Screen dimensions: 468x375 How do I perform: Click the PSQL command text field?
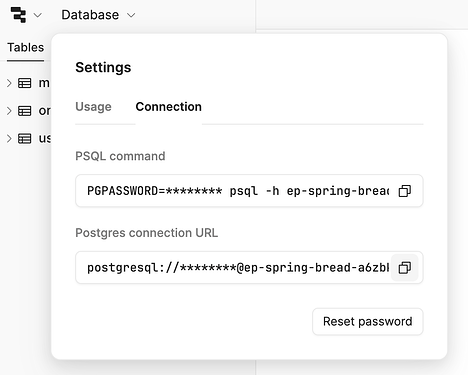pos(249,191)
